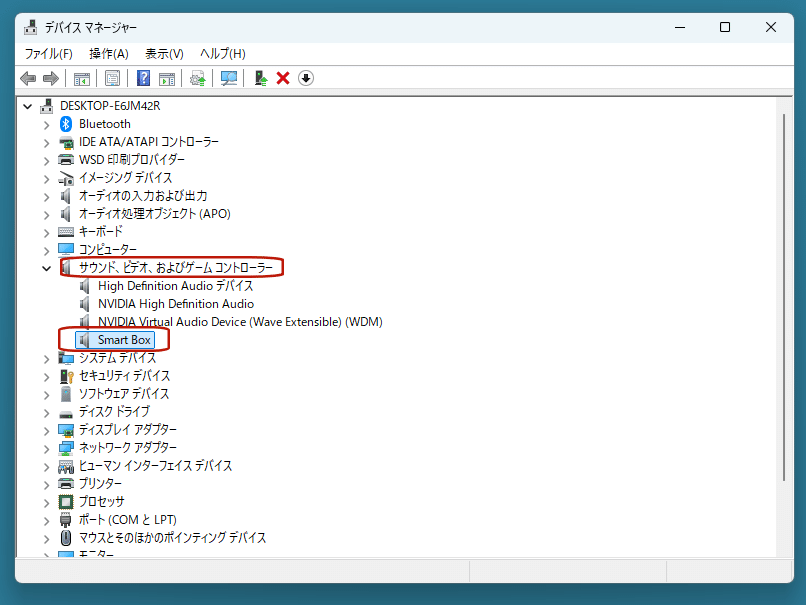
Task: Select the WSD 印刷プロバイダー row
Action: pyautogui.click(x=132, y=160)
